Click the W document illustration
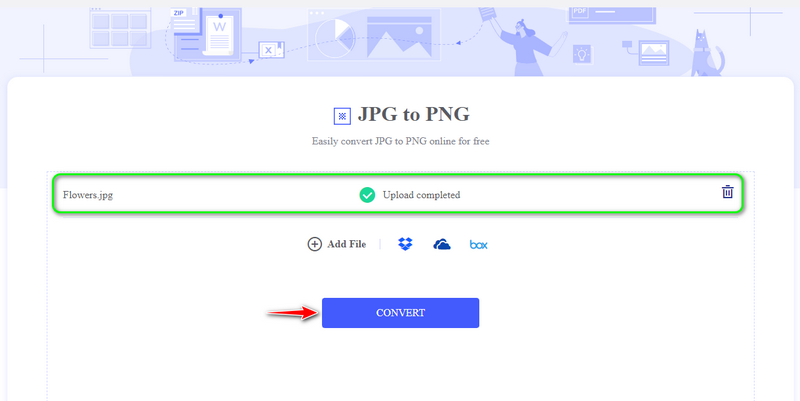800x401 pixels. [219, 30]
